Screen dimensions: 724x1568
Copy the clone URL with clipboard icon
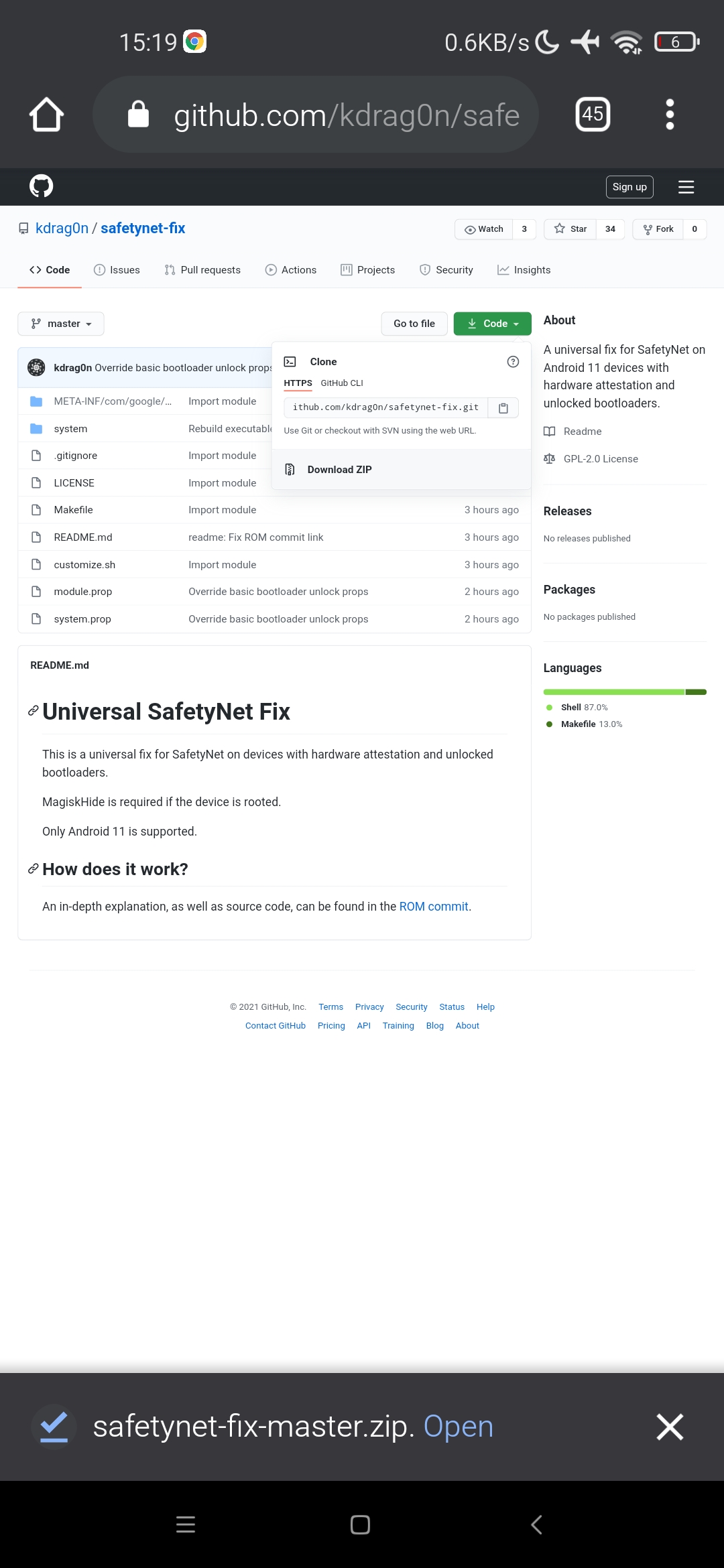[503, 407]
